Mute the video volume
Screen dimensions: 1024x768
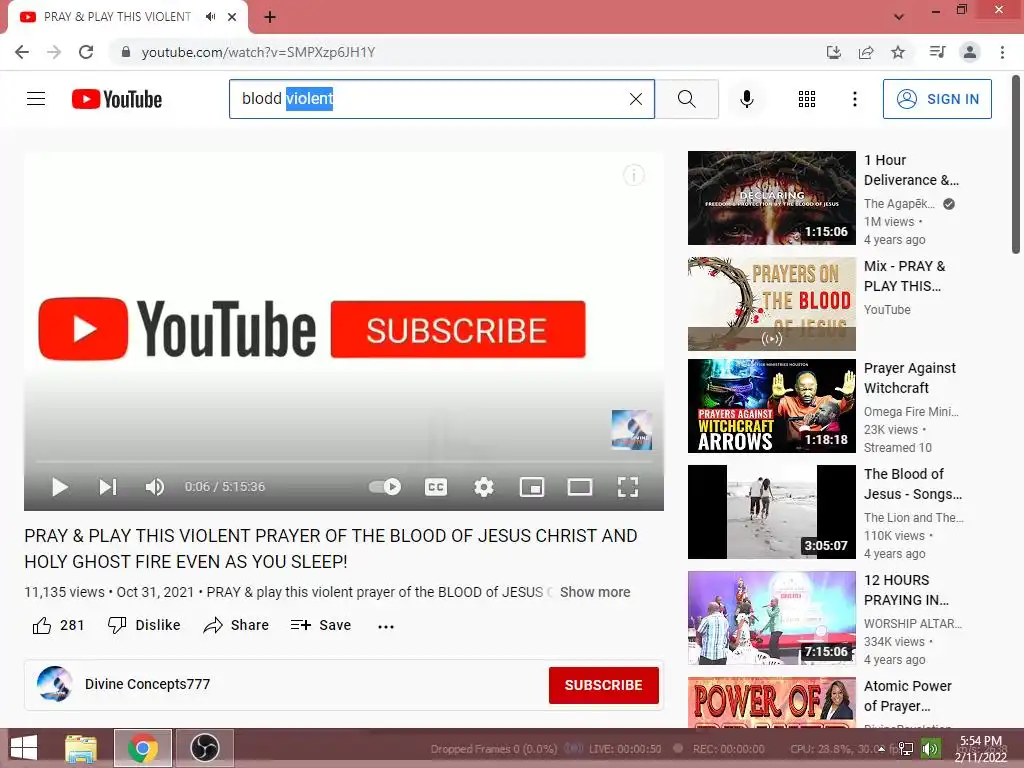155,487
